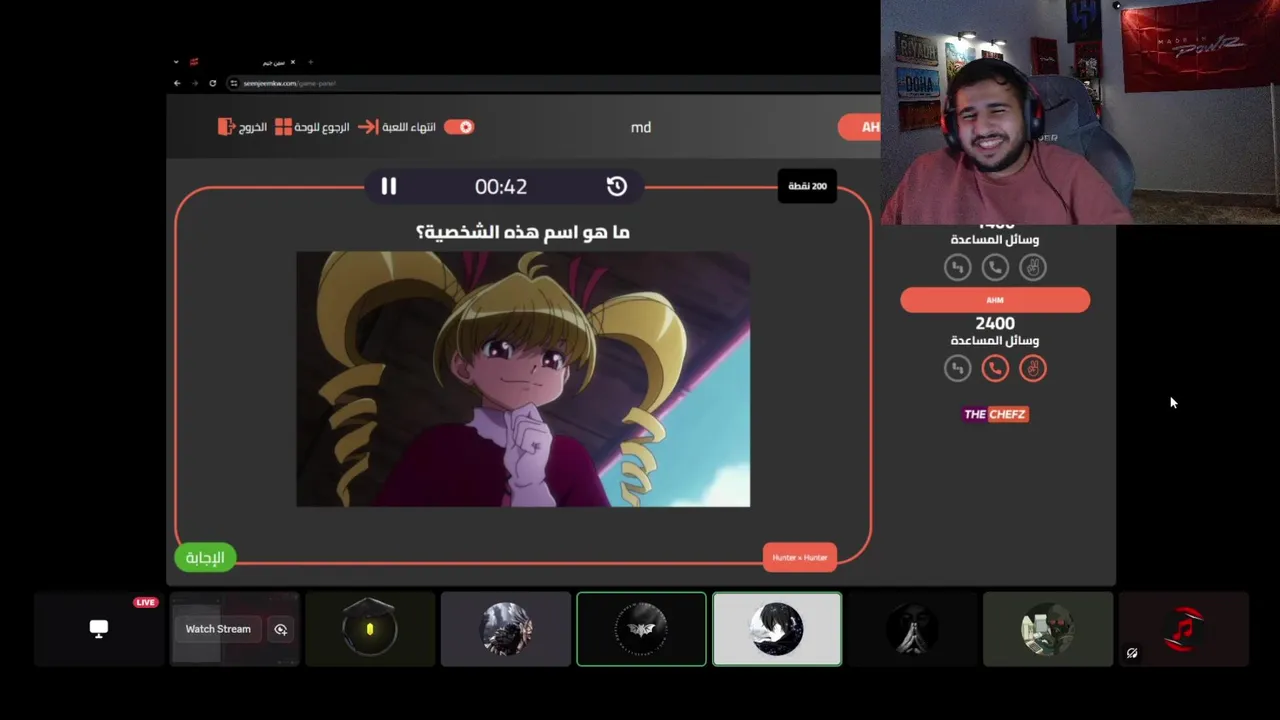This screenshot has width=1280, height=720.
Task: Click the question text ما هو اسم هذه الشخصية؟
Action: pyautogui.click(x=523, y=232)
